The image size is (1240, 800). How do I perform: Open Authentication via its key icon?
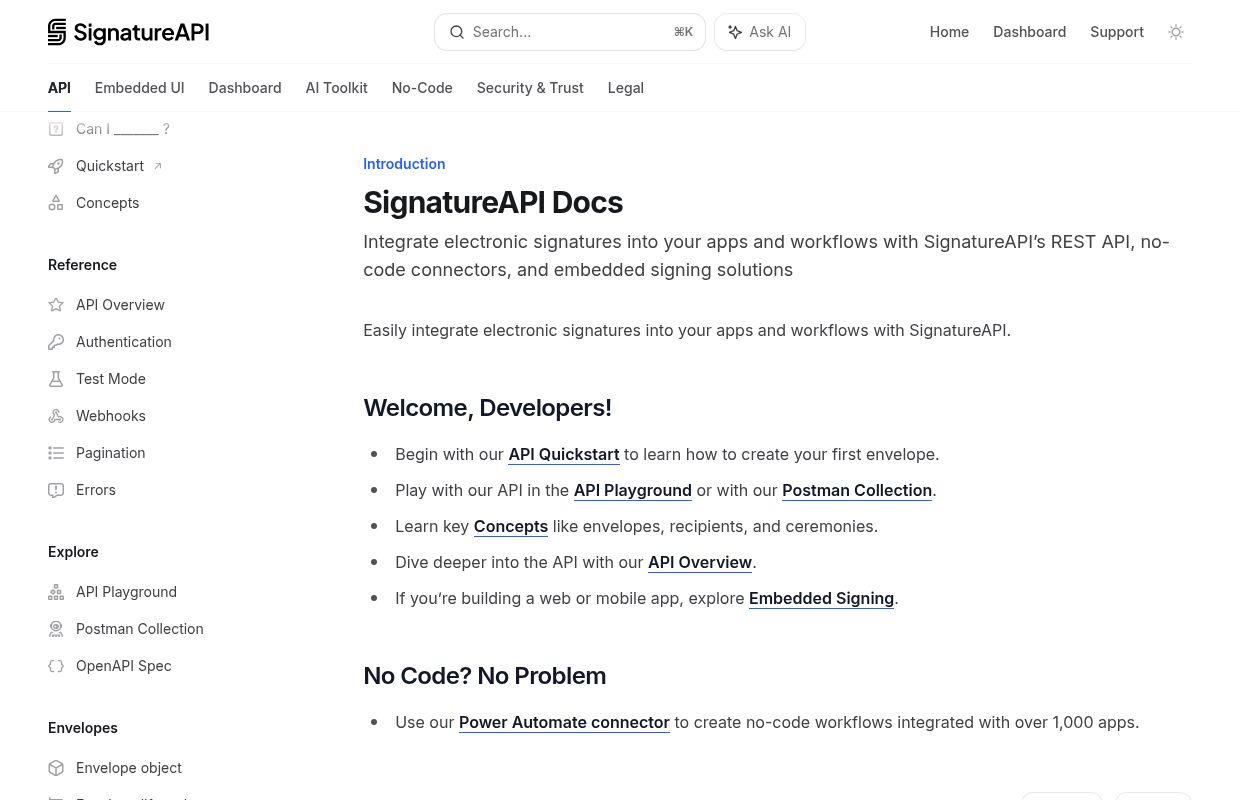coord(56,342)
